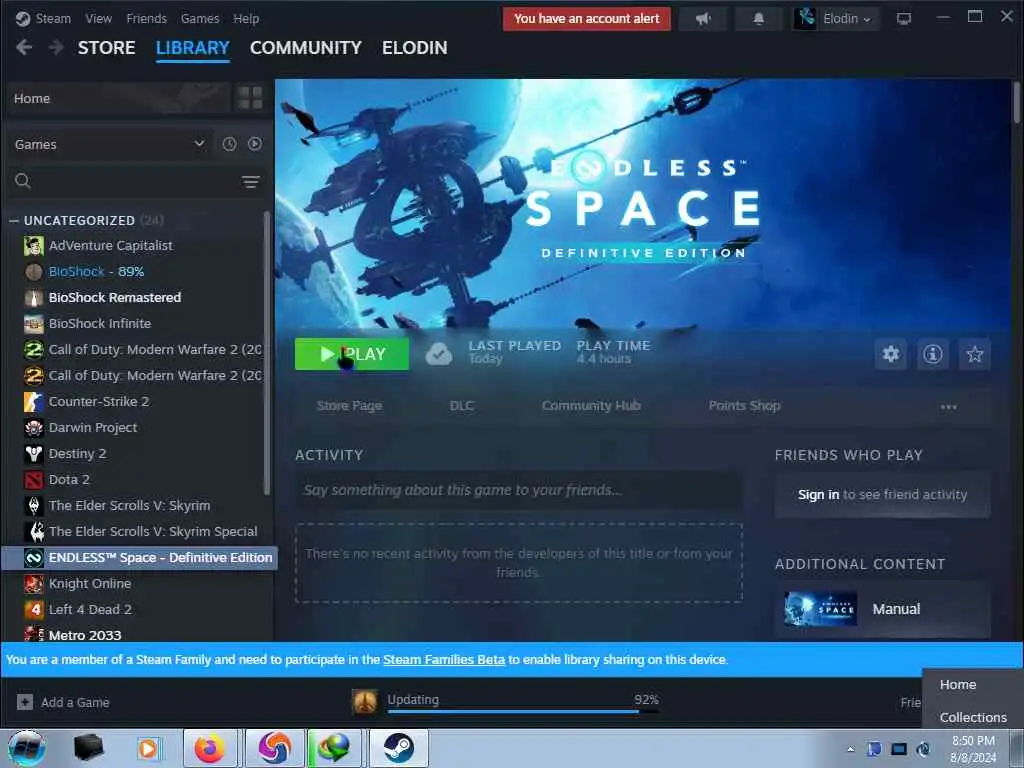This screenshot has height=768, width=1024.
Task: Open Windows Start button
Action: [26, 748]
